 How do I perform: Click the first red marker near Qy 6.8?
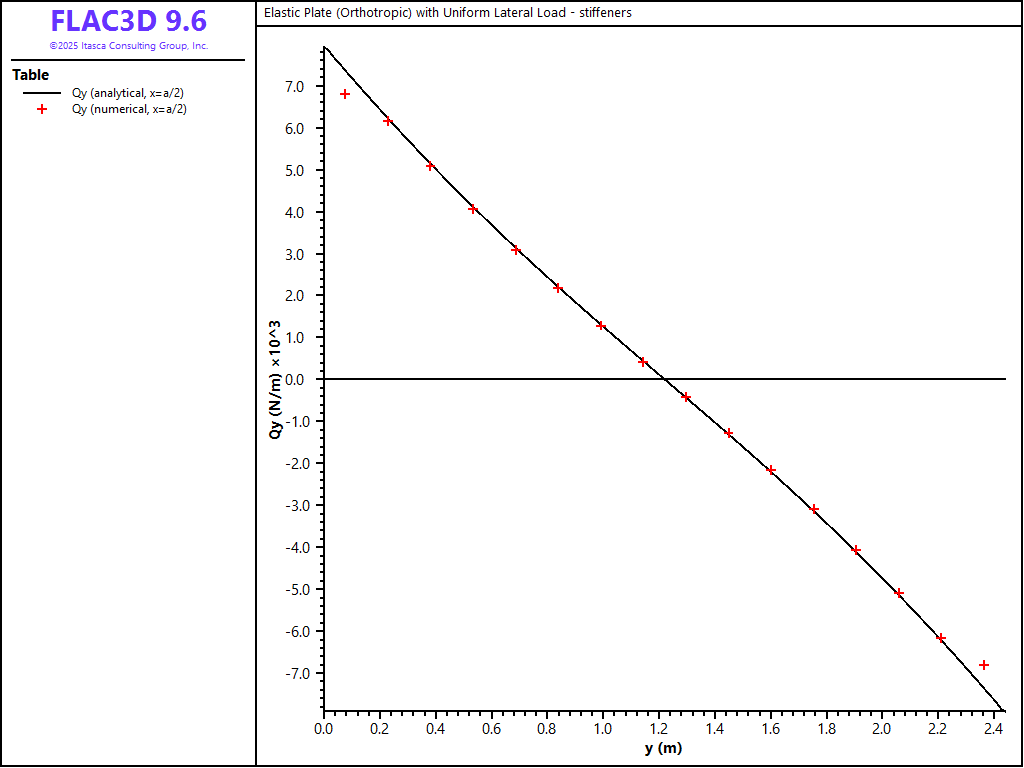click(345, 94)
